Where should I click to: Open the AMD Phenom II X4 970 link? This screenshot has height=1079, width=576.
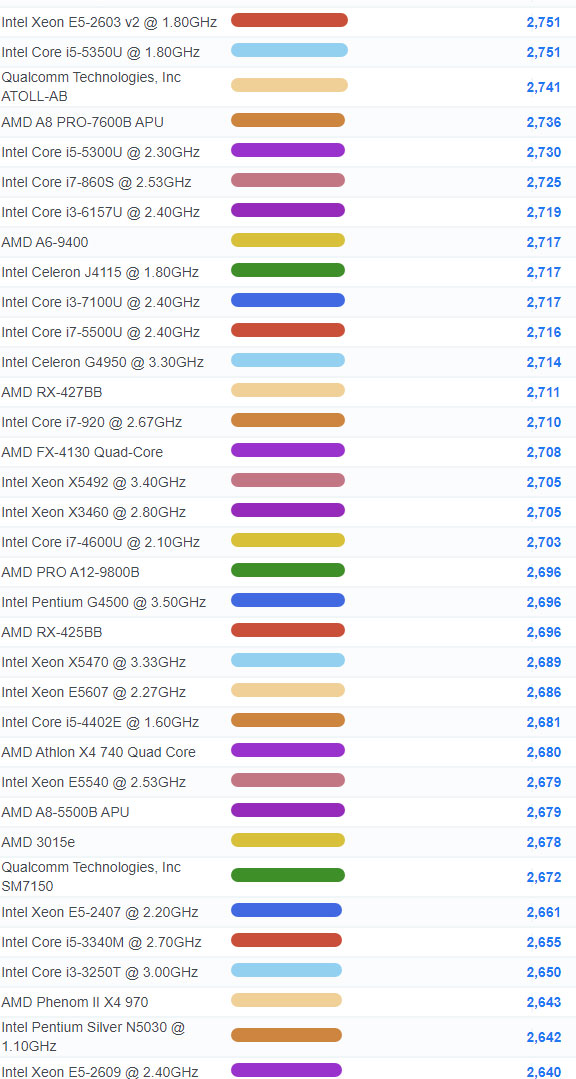(74, 1001)
